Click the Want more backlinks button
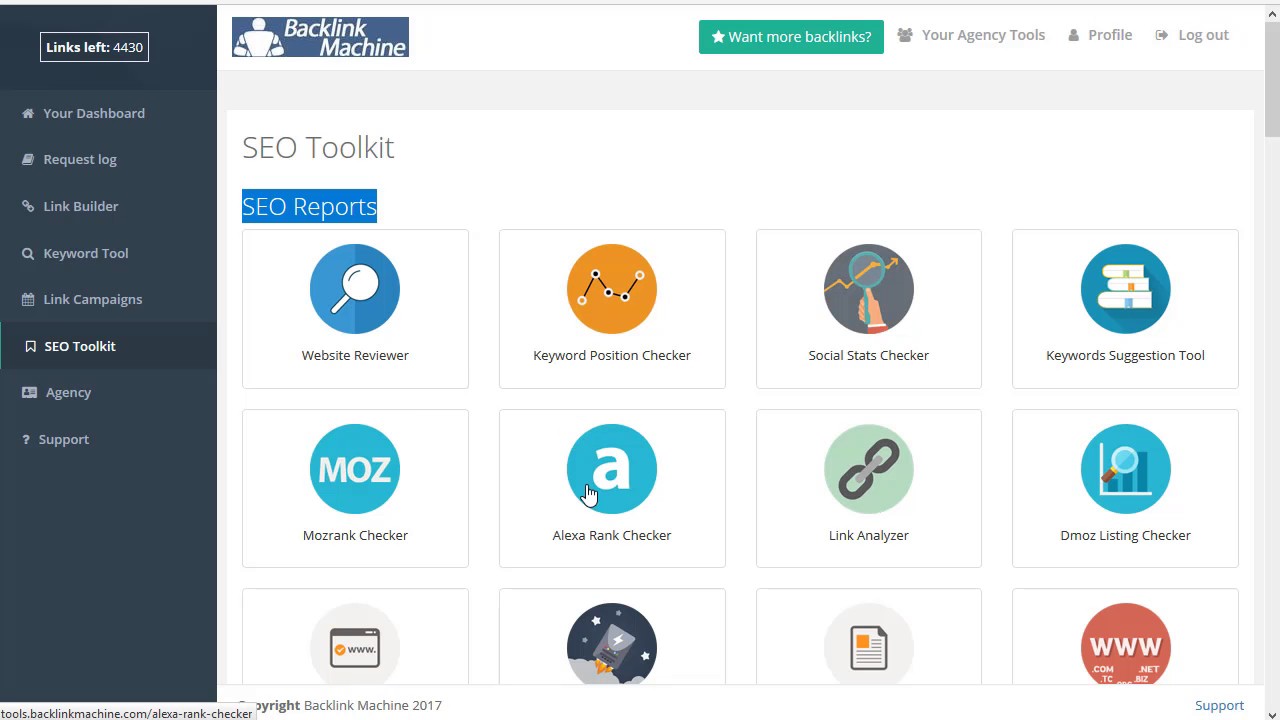 (x=791, y=37)
